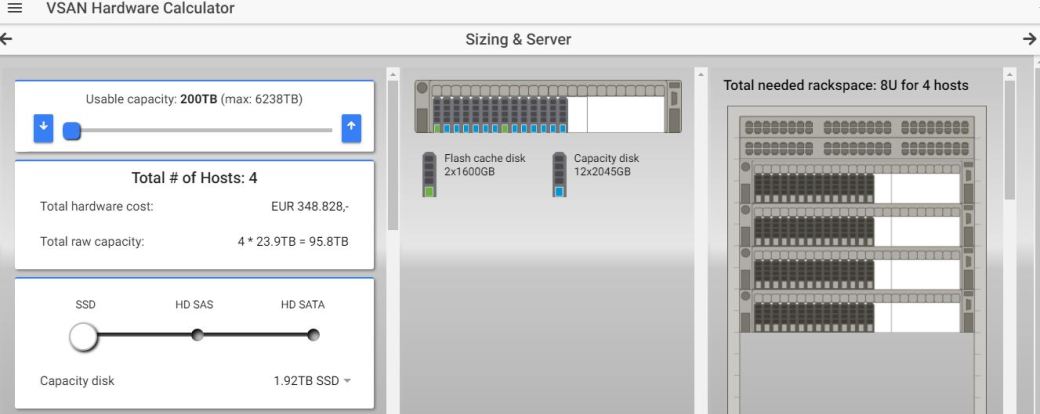Click the 12x2045GB capacity disk label
Screen dimensions: 1040x414
pos(602,172)
